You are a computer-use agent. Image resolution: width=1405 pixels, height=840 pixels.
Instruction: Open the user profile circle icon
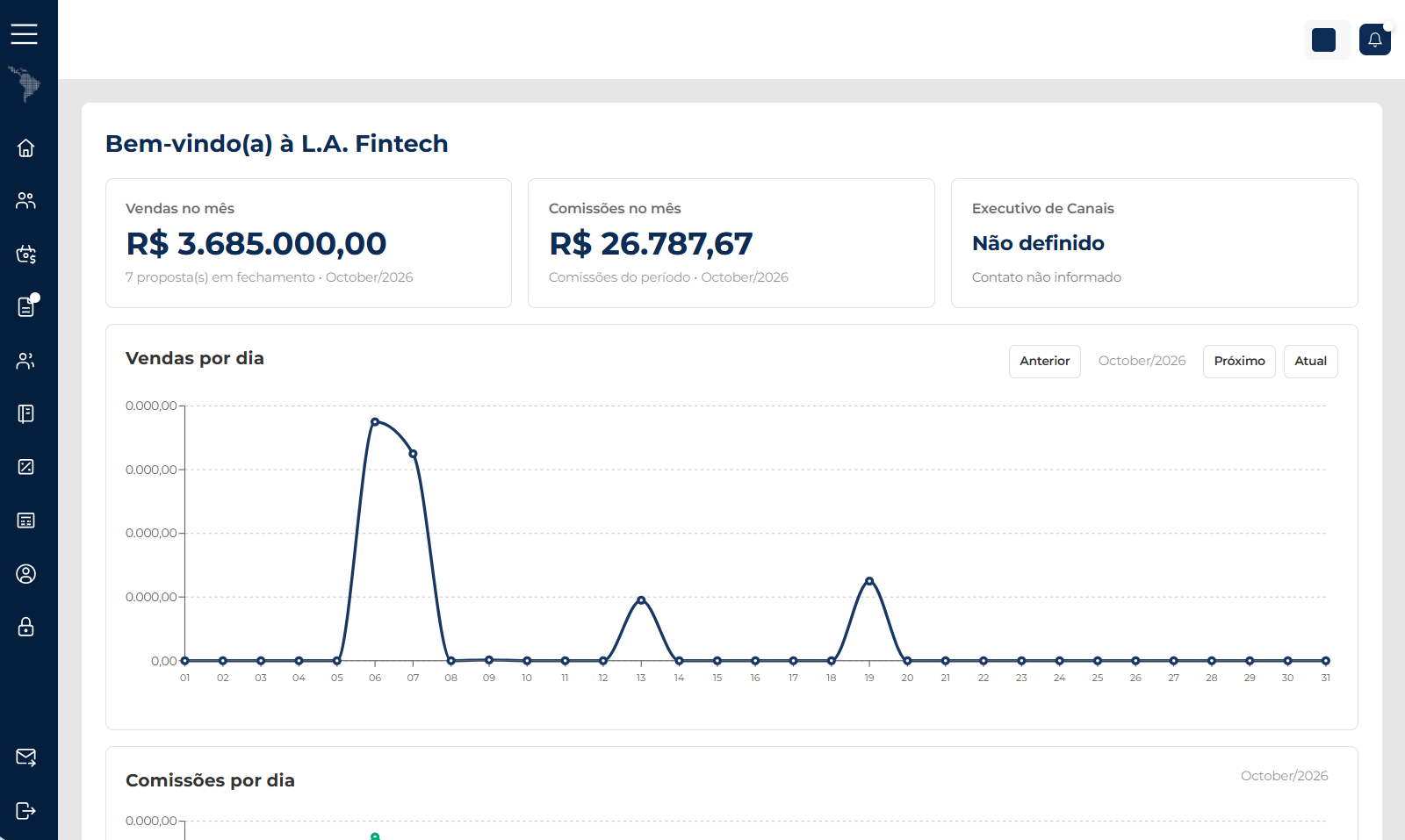[26, 574]
